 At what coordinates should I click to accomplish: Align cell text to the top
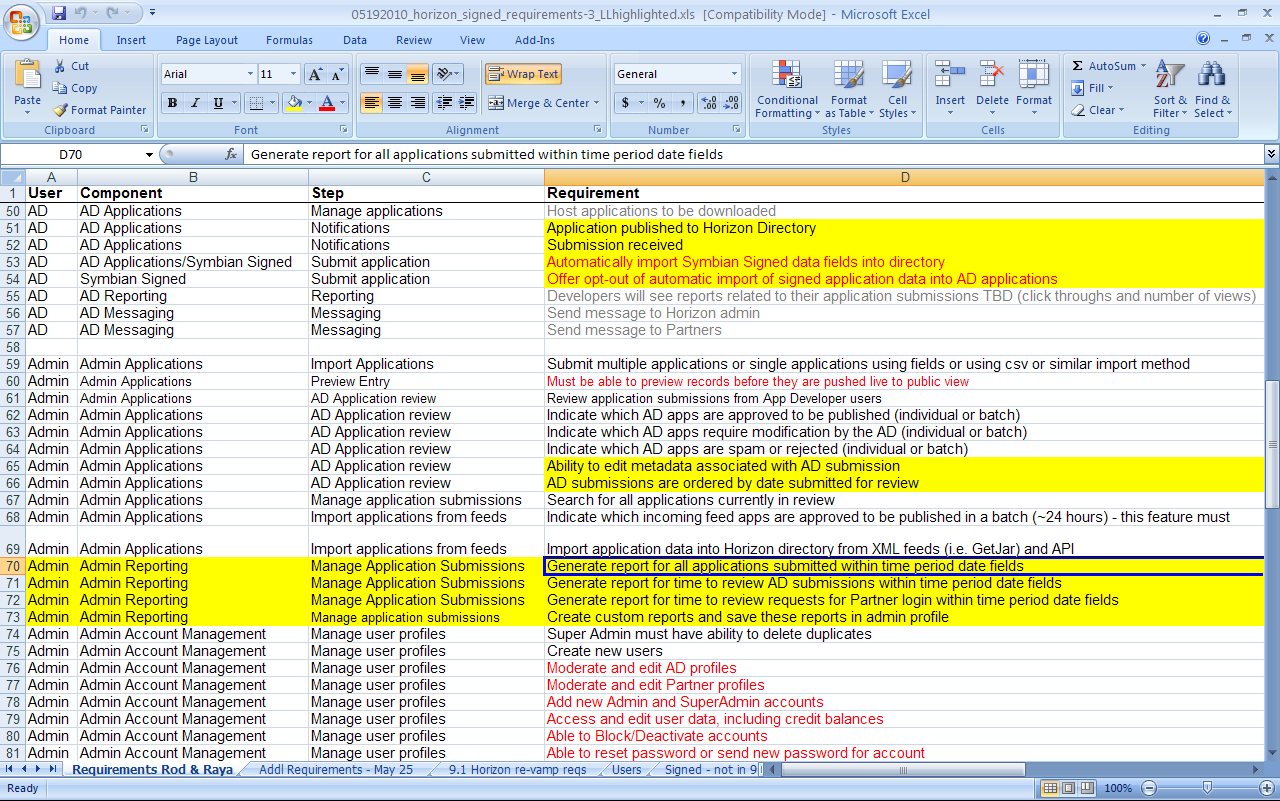pos(371,74)
